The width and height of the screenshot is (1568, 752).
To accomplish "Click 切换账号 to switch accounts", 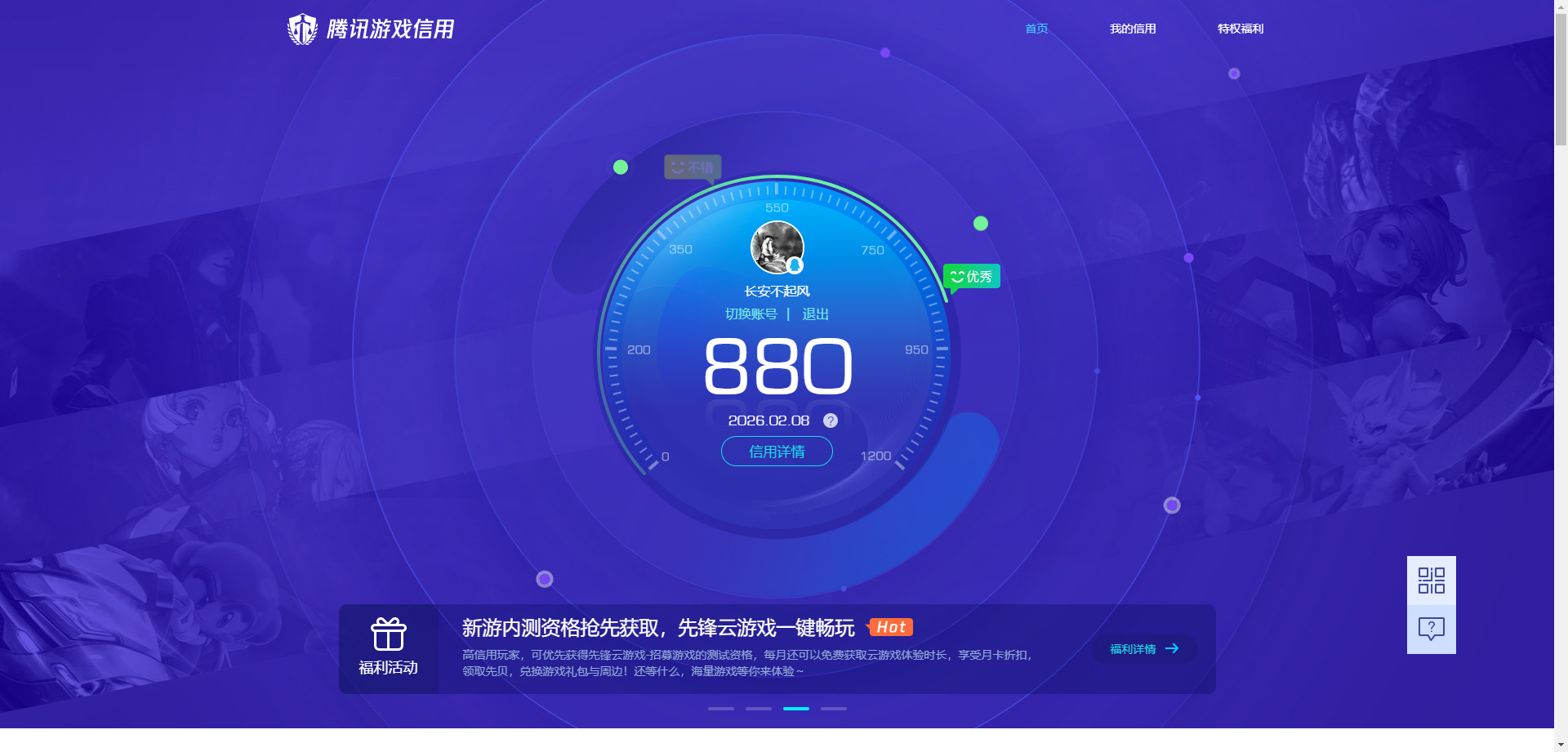I will click(x=752, y=314).
